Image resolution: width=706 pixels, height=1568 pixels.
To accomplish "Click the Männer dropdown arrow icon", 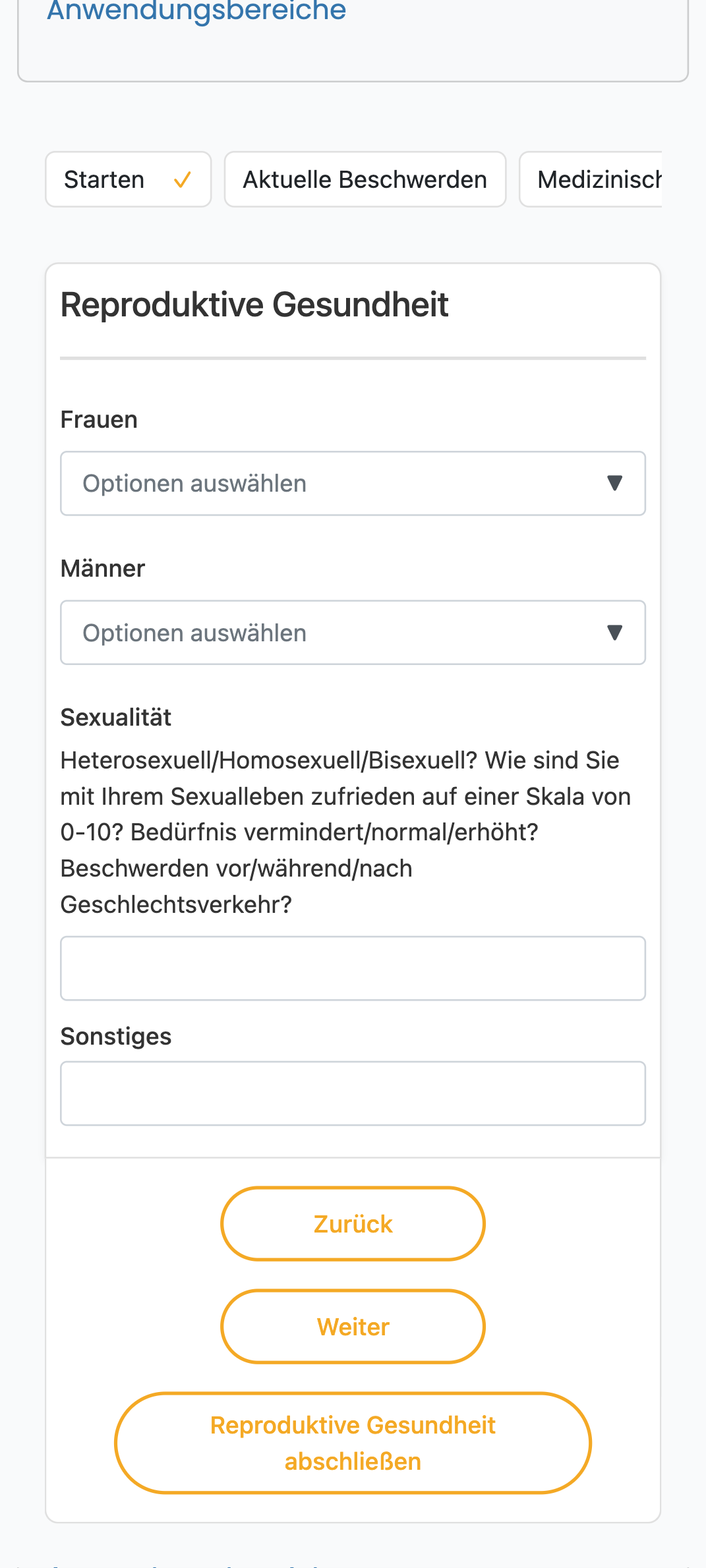I will tap(614, 633).
